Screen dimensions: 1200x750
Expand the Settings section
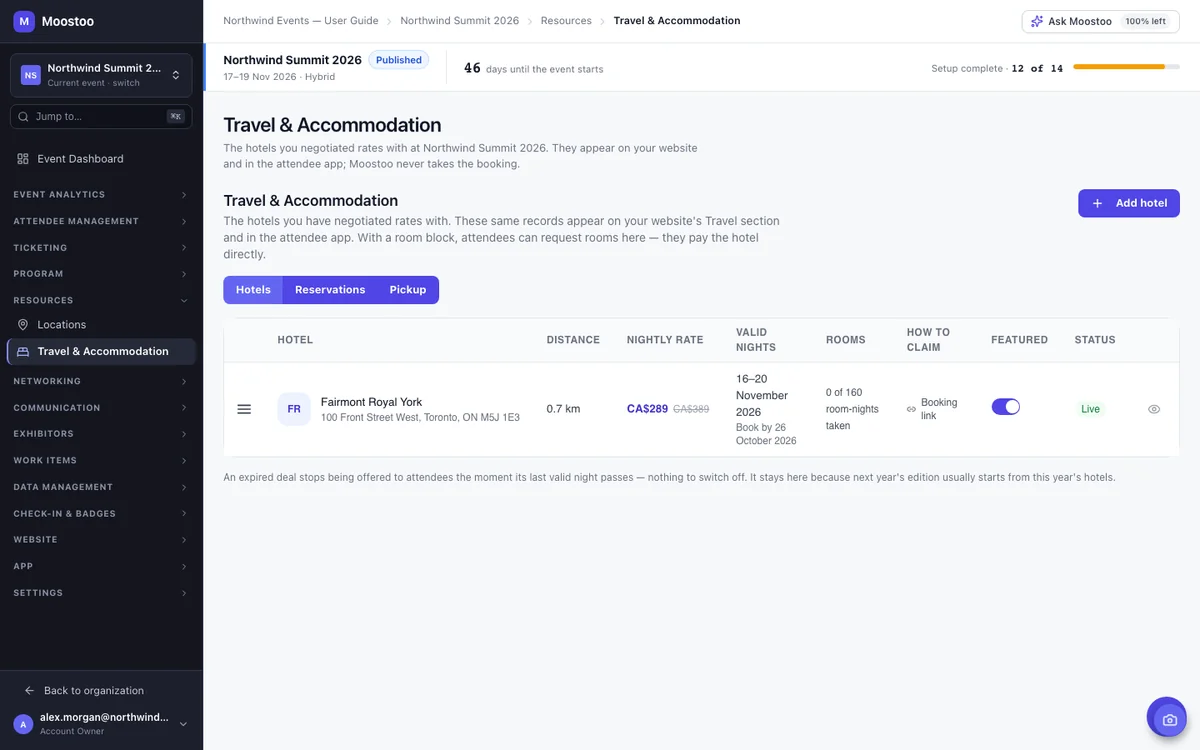coord(101,593)
